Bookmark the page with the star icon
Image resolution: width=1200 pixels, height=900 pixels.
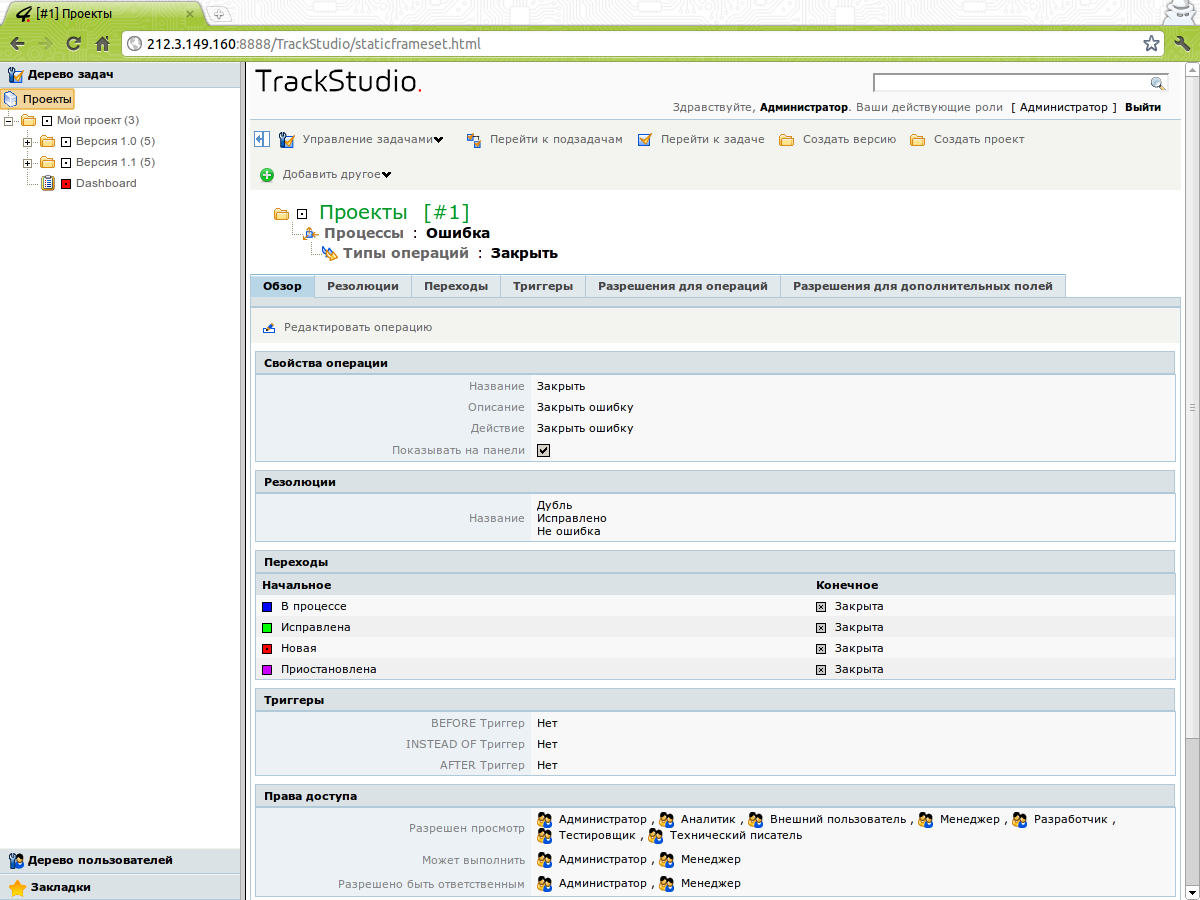coord(1152,44)
